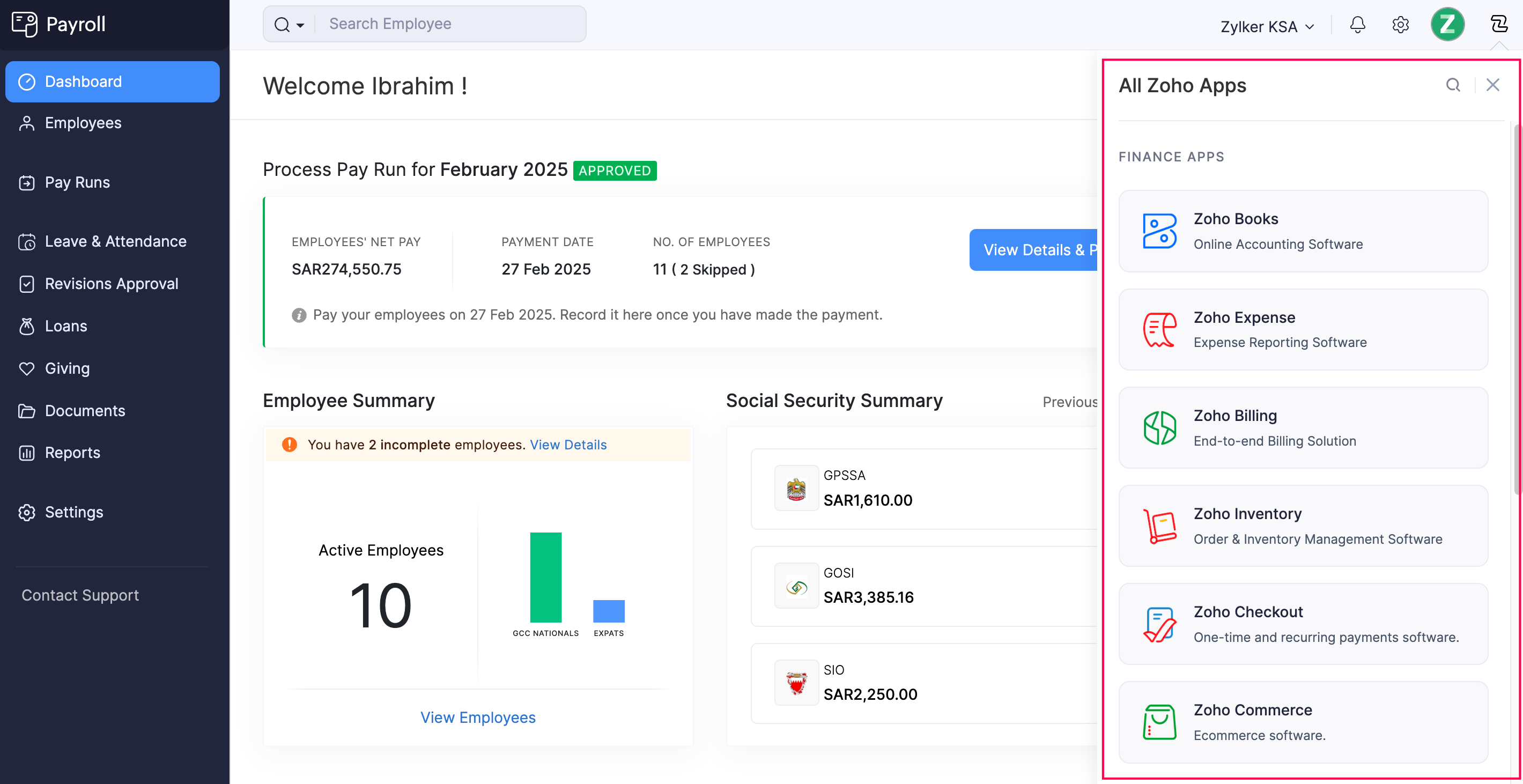This screenshot has width=1523, height=784.
Task: Open Loans from the sidebar
Action: 65,326
